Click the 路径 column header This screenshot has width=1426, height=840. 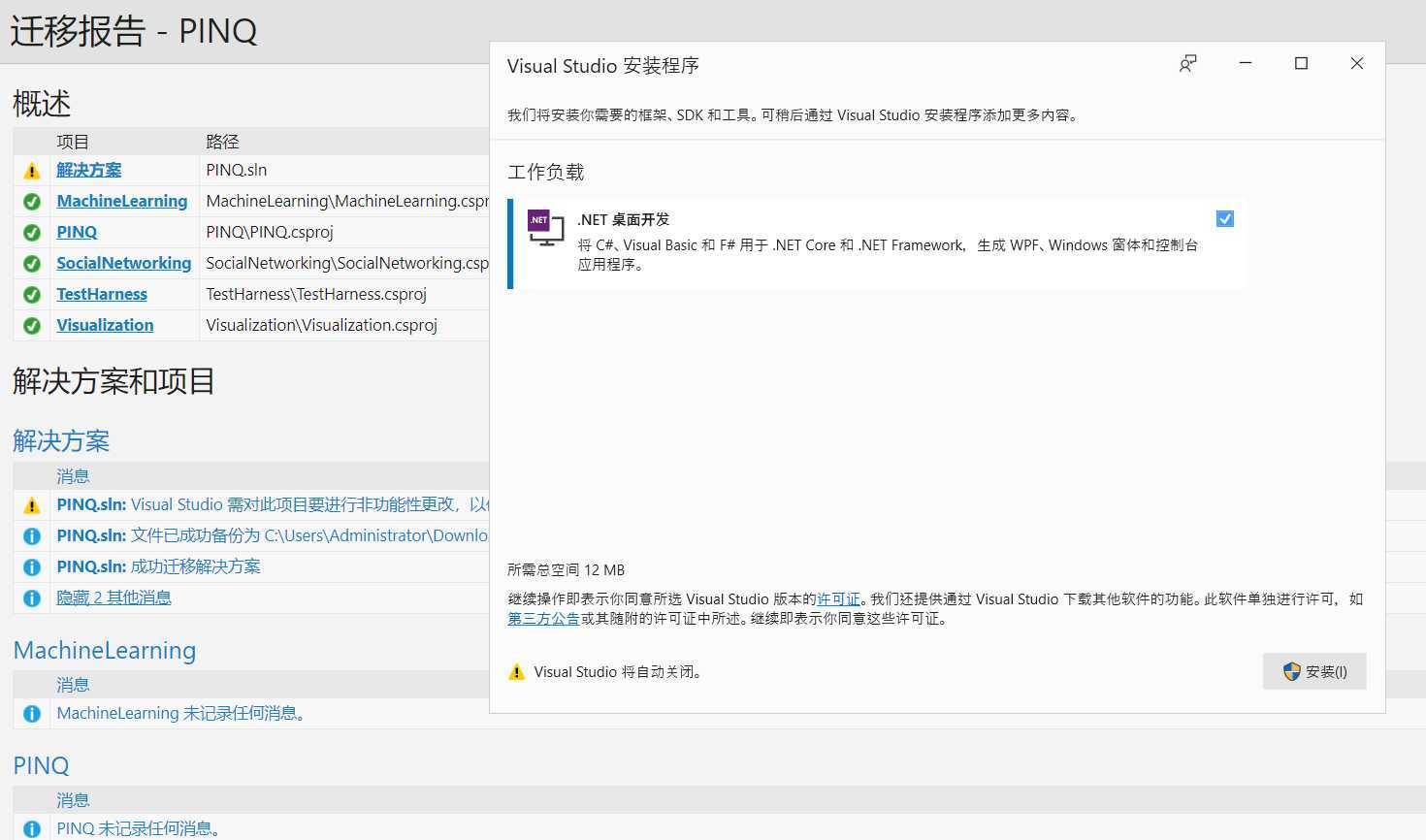(222, 142)
